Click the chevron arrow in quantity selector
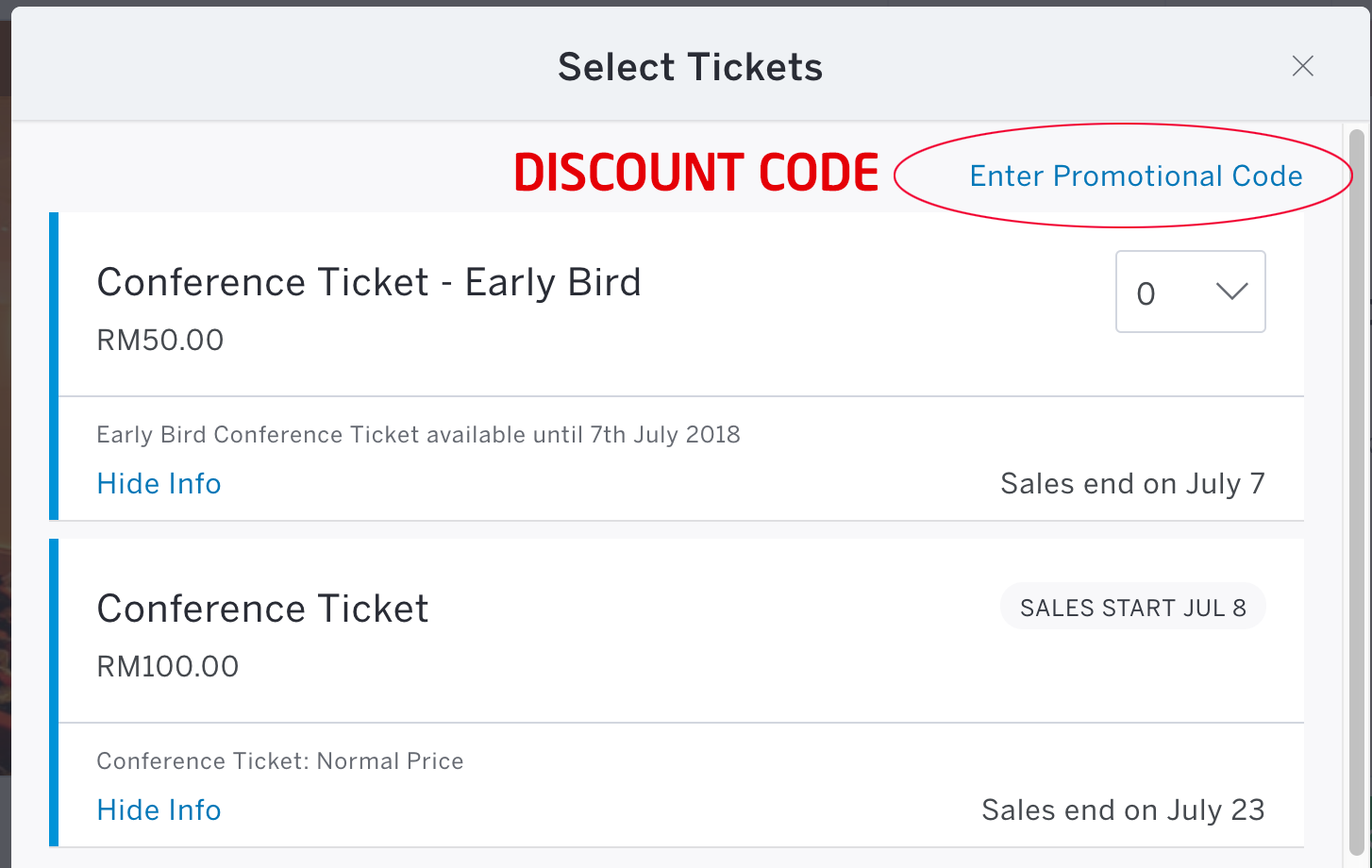Screen dimensions: 1372x868 tap(1232, 292)
